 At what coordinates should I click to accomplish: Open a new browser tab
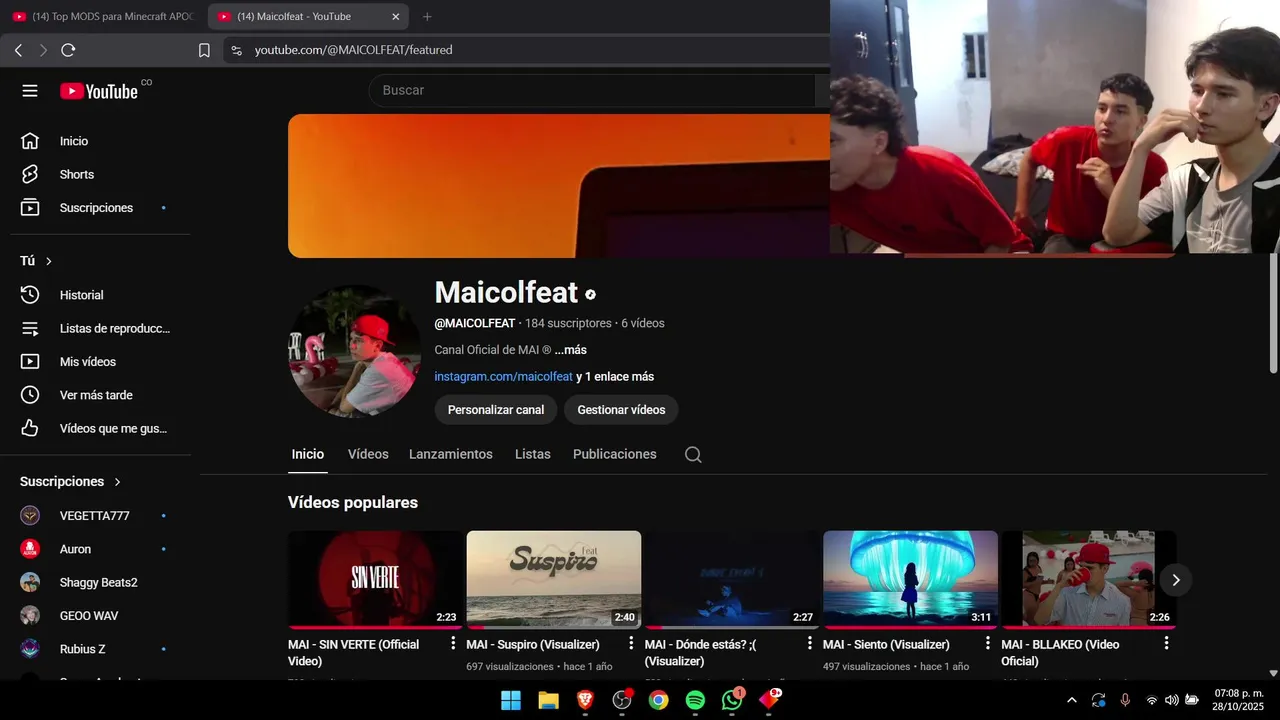coord(427,16)
